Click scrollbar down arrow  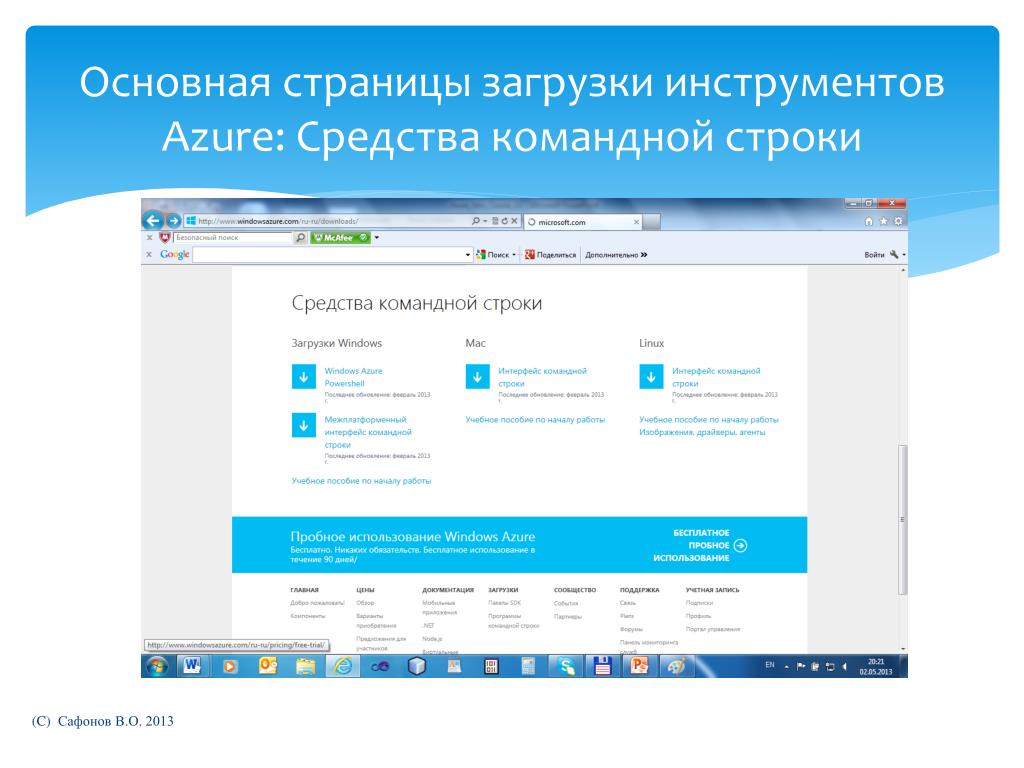pyautogui.click(x=903, y=649)
